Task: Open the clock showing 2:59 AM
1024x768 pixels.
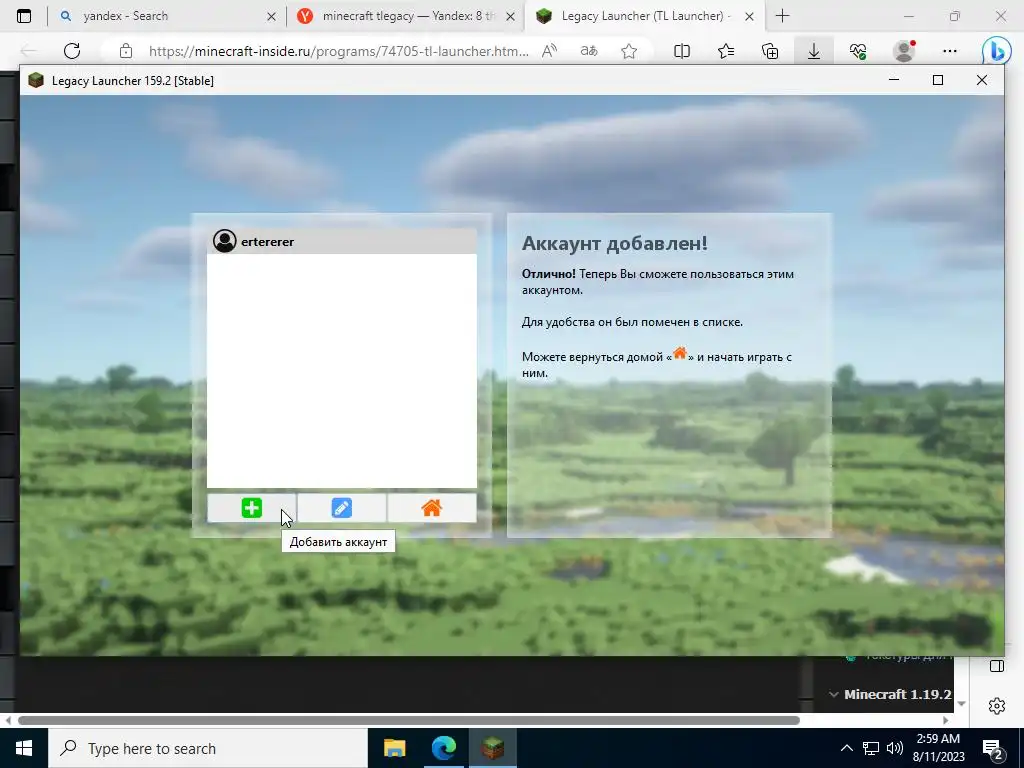Action: (938, 748)
